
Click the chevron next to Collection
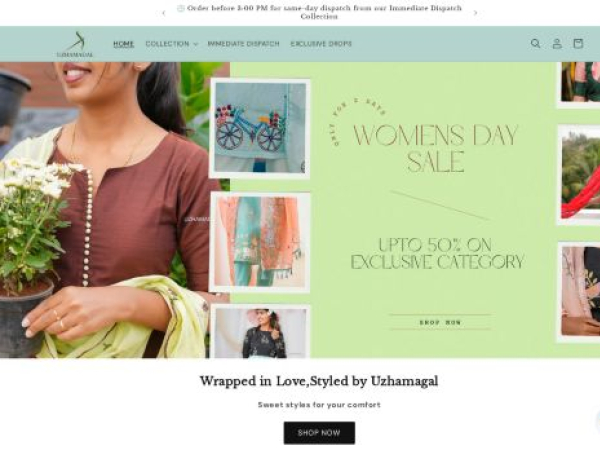pyautogui.click(x=196, y=44)
